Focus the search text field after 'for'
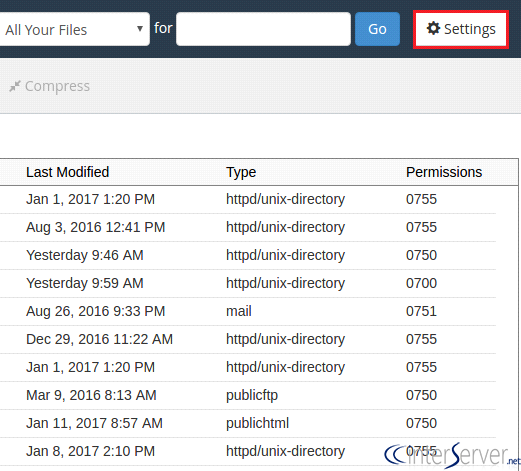 coord(263,29)
